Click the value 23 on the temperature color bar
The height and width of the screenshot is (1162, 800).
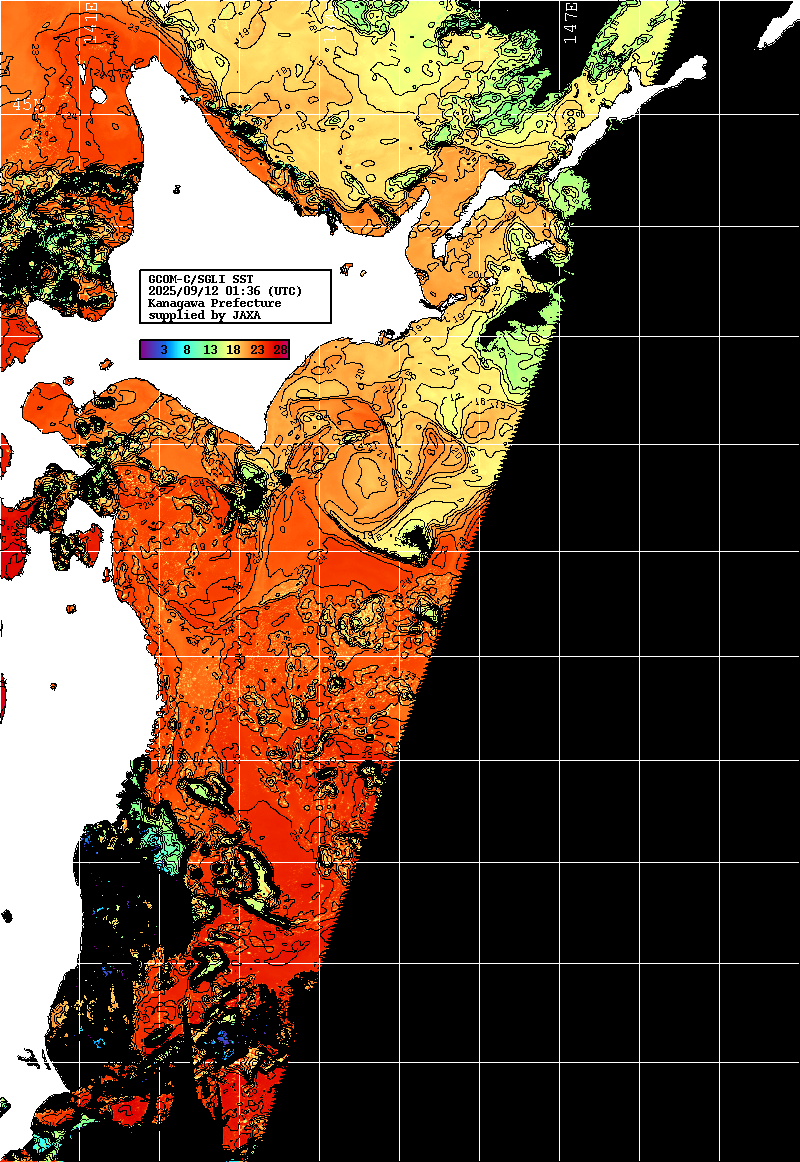257,349
